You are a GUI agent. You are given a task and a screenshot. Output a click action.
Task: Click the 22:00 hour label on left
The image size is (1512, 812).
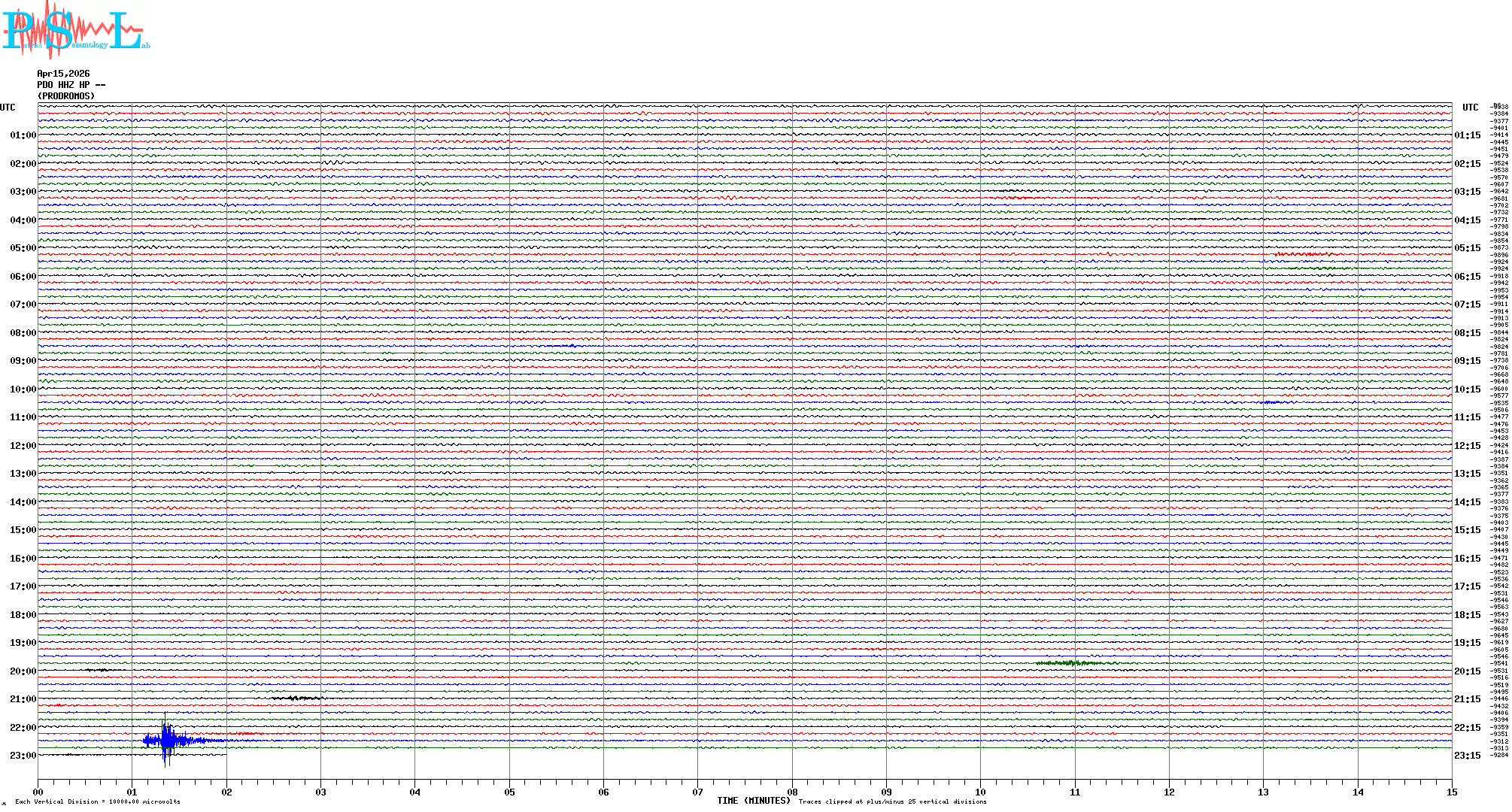[23, 728]
